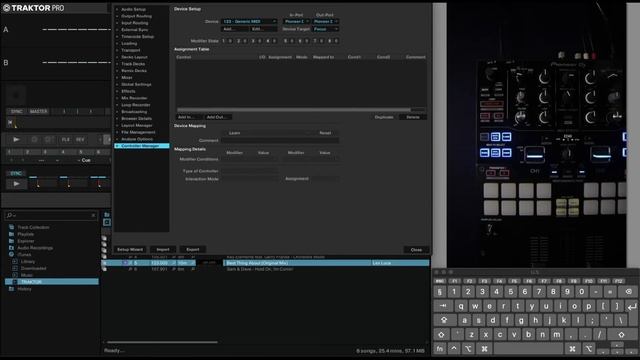Click the Setup Wizard button
The width and height of the screenshot is (640, 360).
(130, 249)
